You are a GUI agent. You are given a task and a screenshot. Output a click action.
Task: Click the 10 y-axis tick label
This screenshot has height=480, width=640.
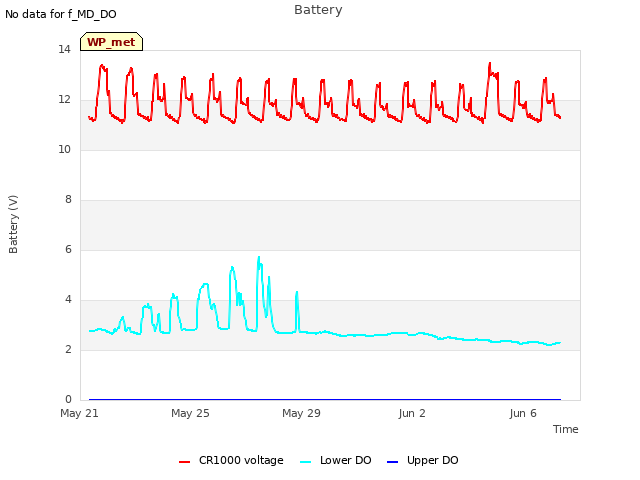[x=64, y=149]
